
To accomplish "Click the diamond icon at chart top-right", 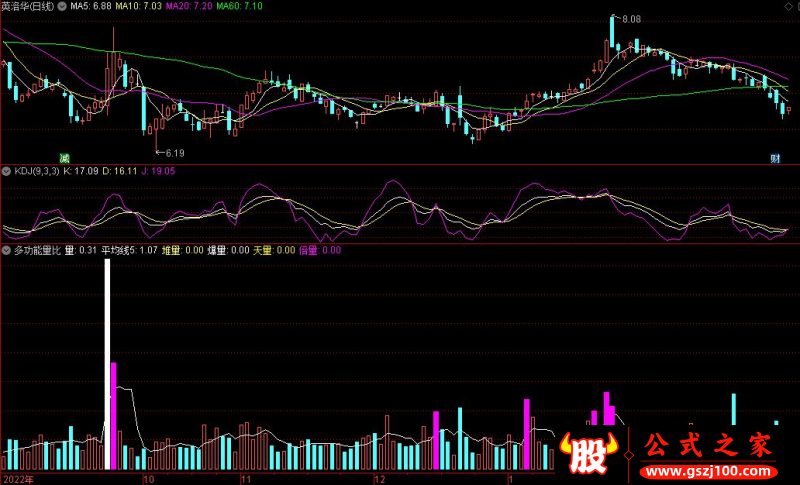I will (x=787, y=6).
